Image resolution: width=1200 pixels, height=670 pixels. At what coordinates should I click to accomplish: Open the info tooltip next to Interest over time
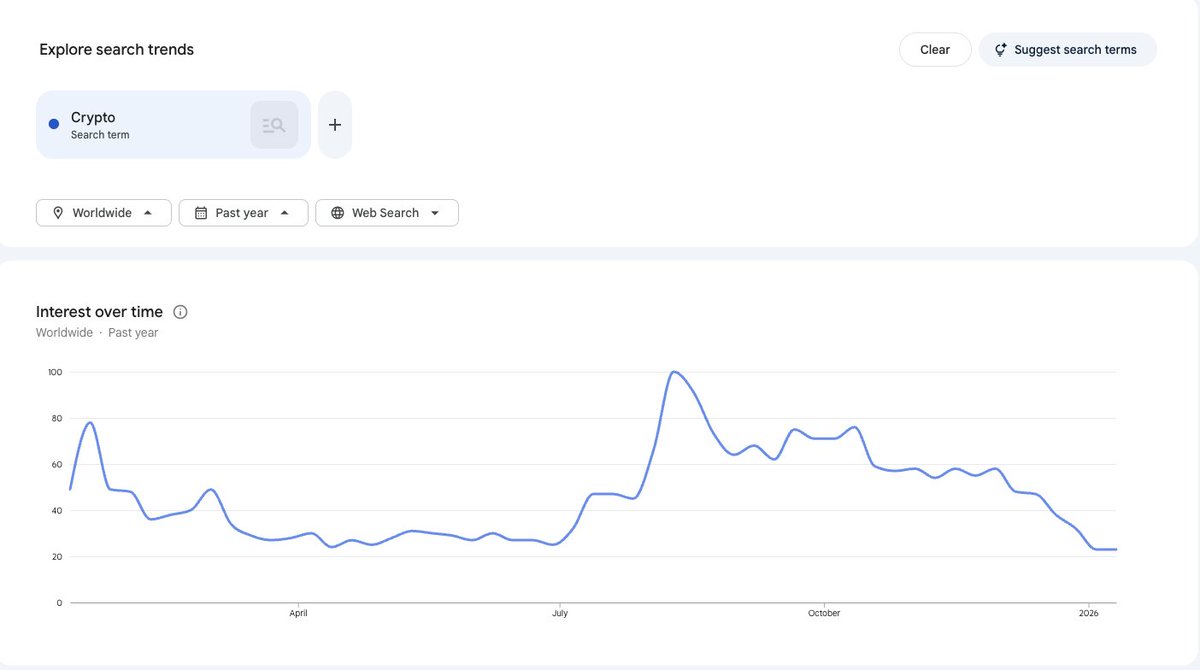tap(180, 311)
